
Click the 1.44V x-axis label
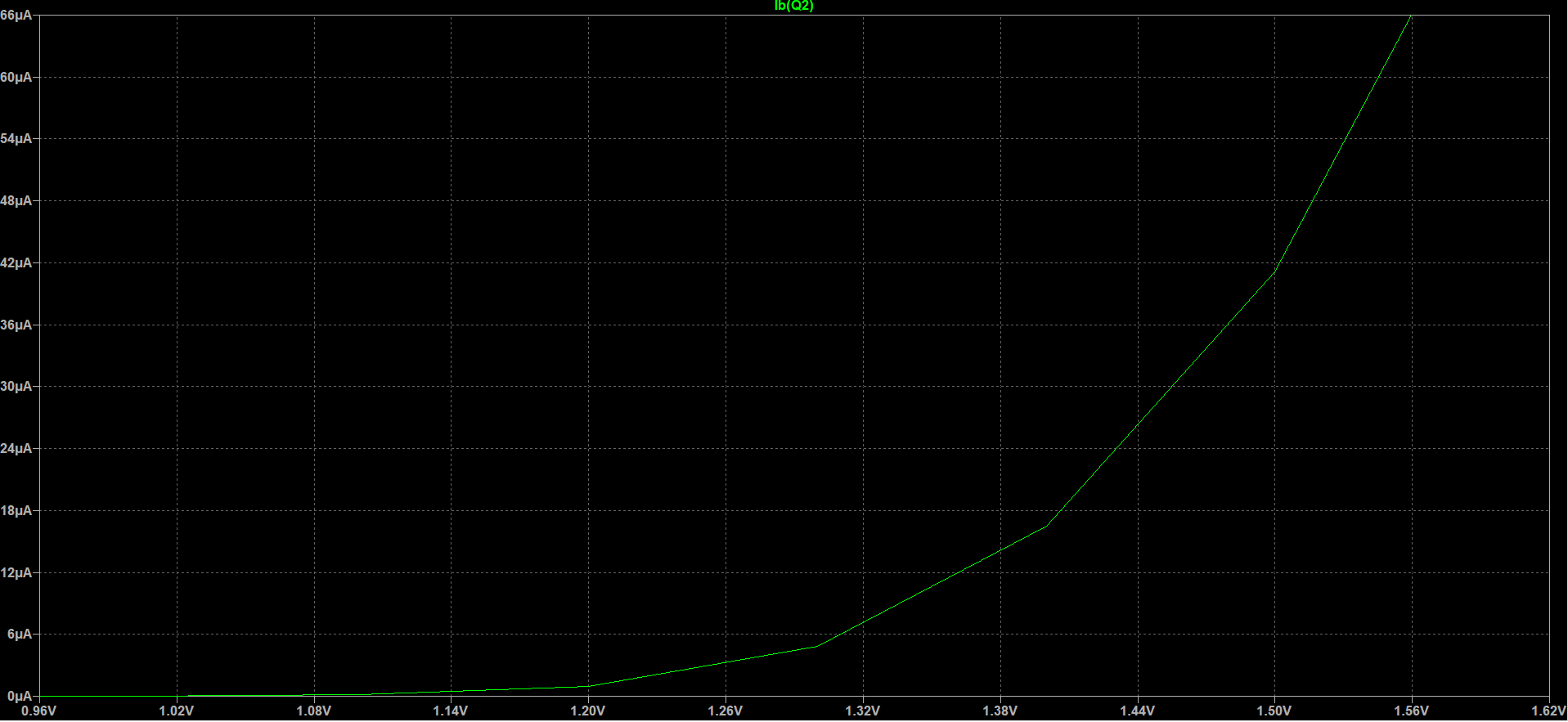(1138, 711)
